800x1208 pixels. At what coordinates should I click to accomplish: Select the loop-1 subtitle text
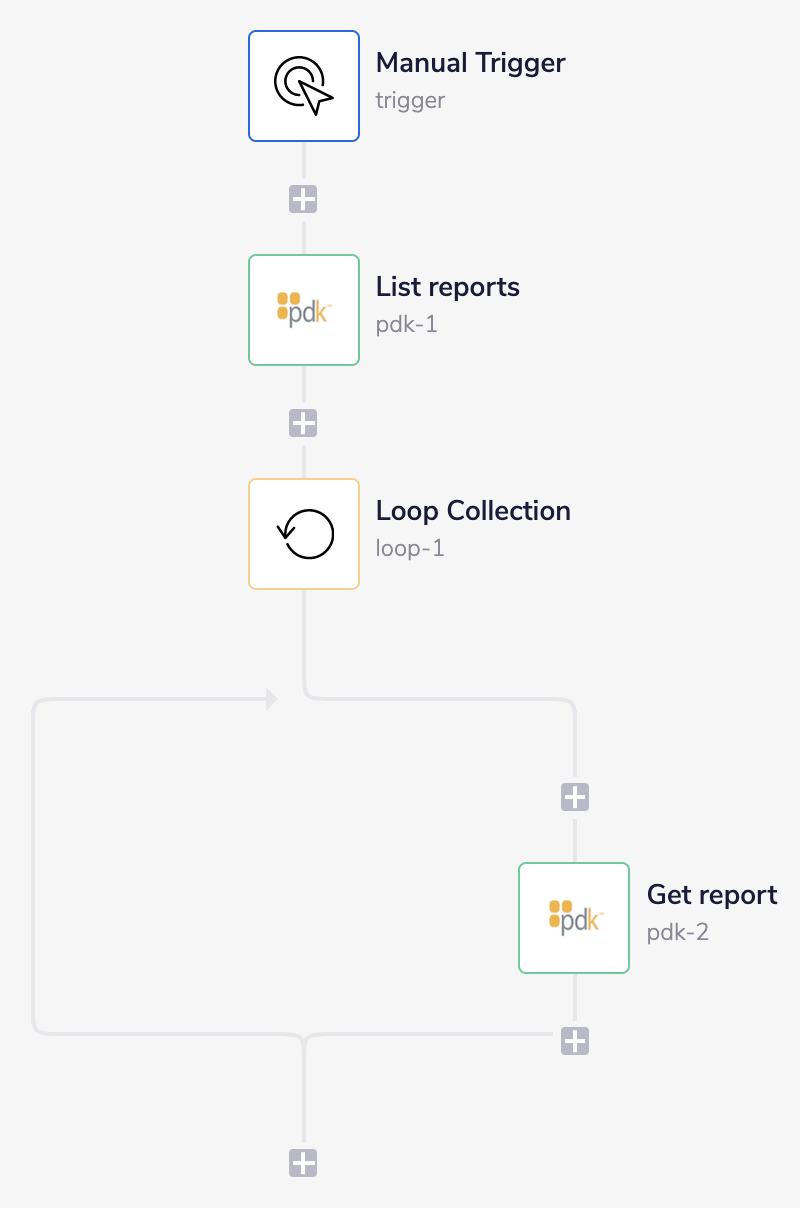click(x=410, y=548)
